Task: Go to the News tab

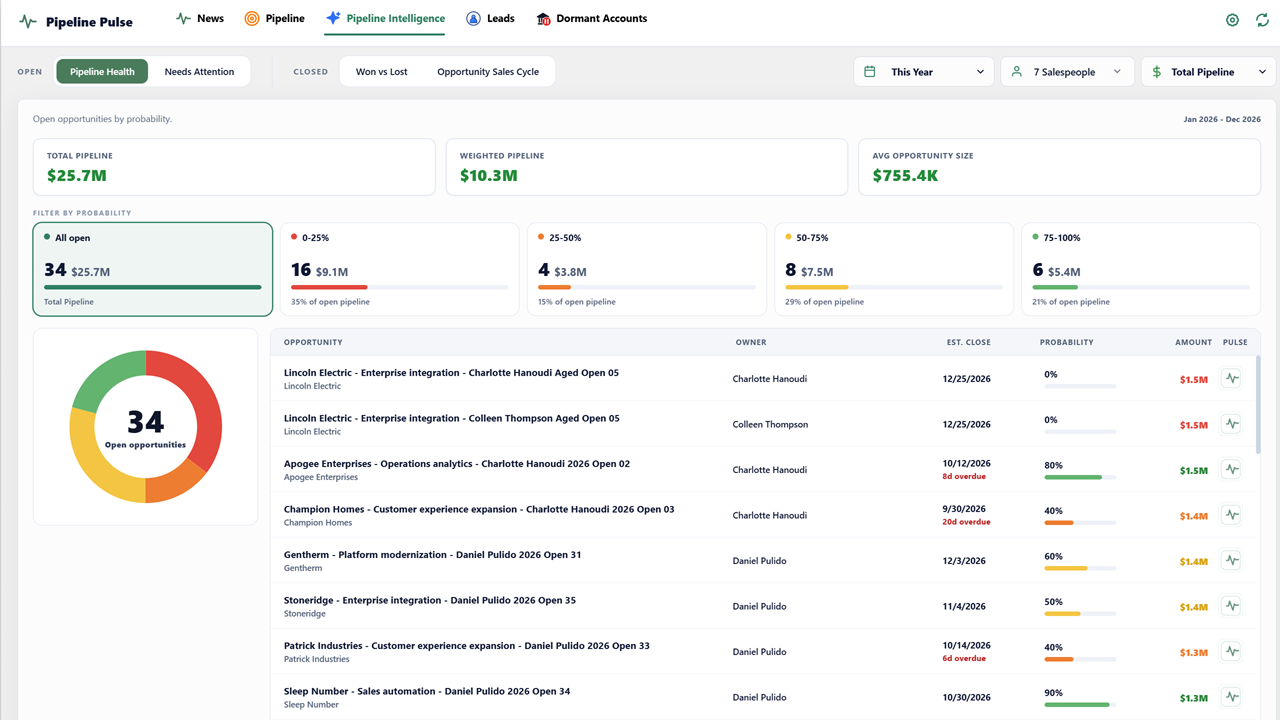Action: click(x=200, y=18)
